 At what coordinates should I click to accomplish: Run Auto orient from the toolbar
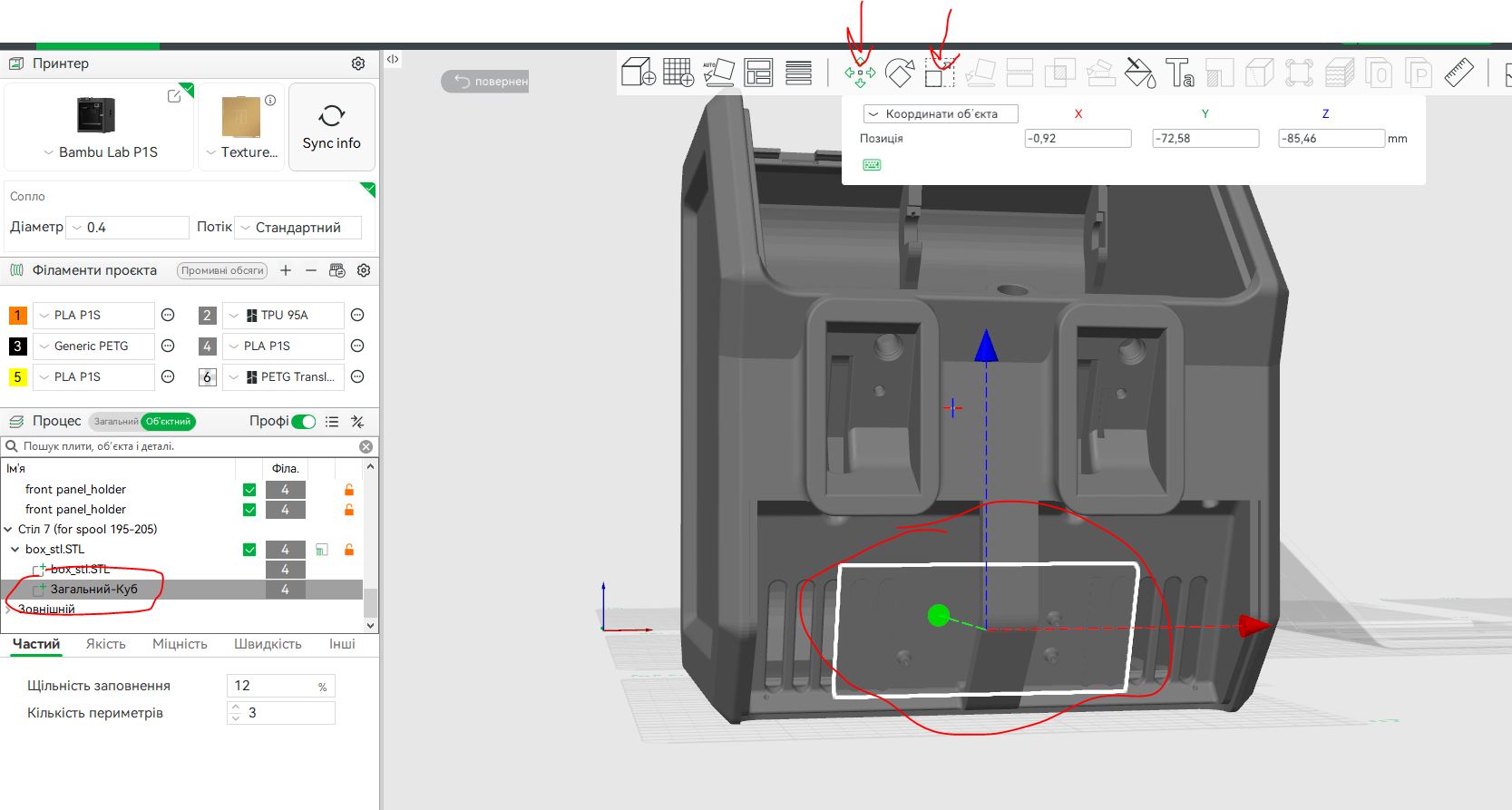coord(718,72)
